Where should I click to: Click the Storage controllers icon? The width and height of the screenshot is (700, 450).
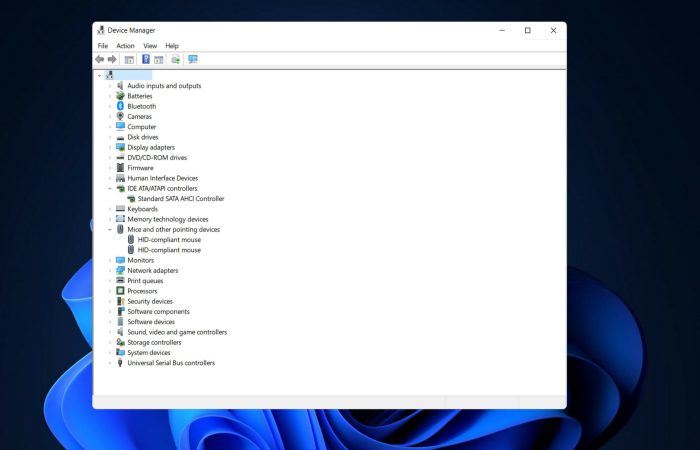tap(120, 342)
